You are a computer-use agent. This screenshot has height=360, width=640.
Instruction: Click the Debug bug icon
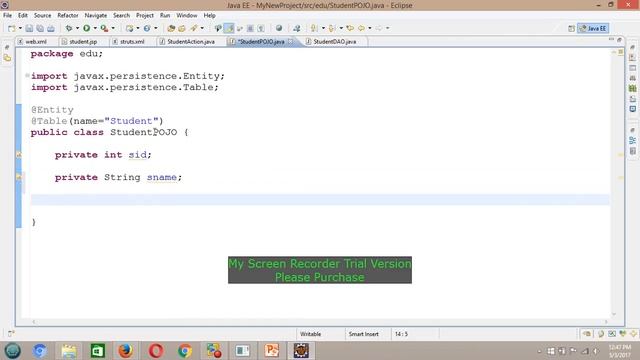point(69,28)
